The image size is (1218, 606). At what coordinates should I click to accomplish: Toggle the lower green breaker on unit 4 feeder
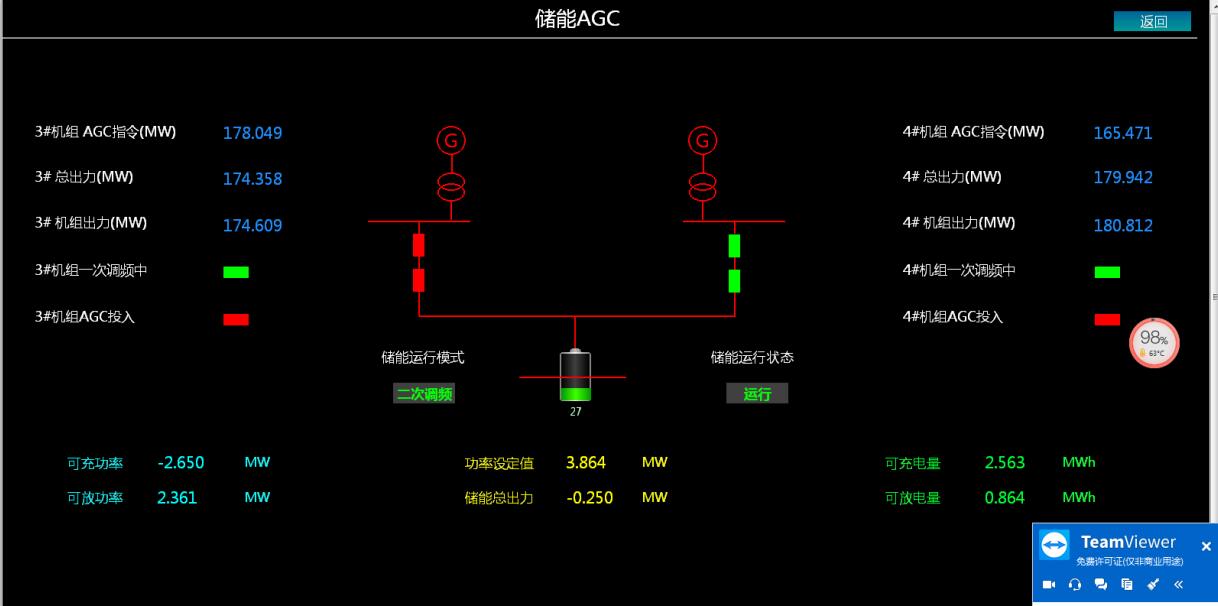734,280
